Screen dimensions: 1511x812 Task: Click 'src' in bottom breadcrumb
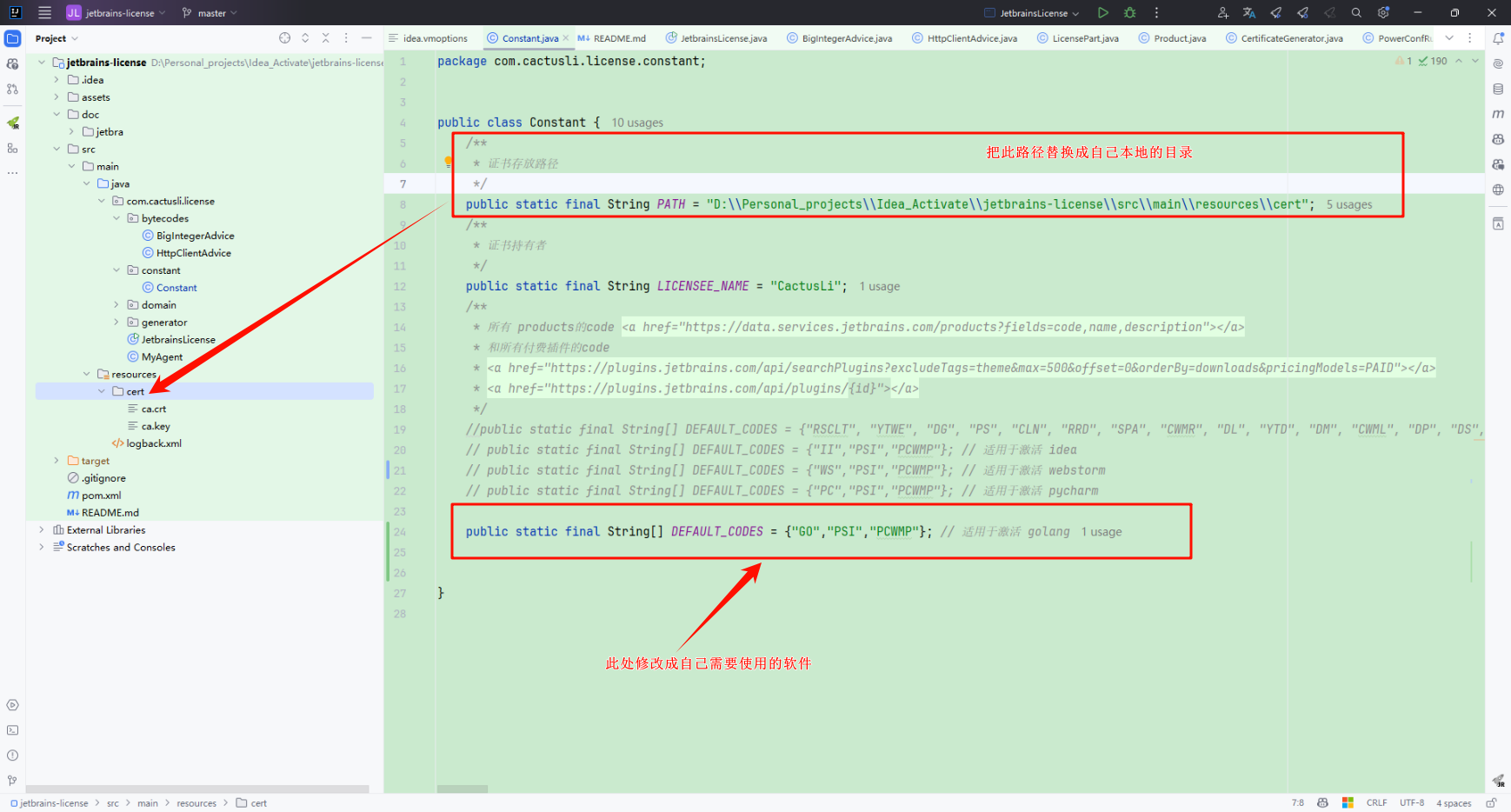point(113,803)
